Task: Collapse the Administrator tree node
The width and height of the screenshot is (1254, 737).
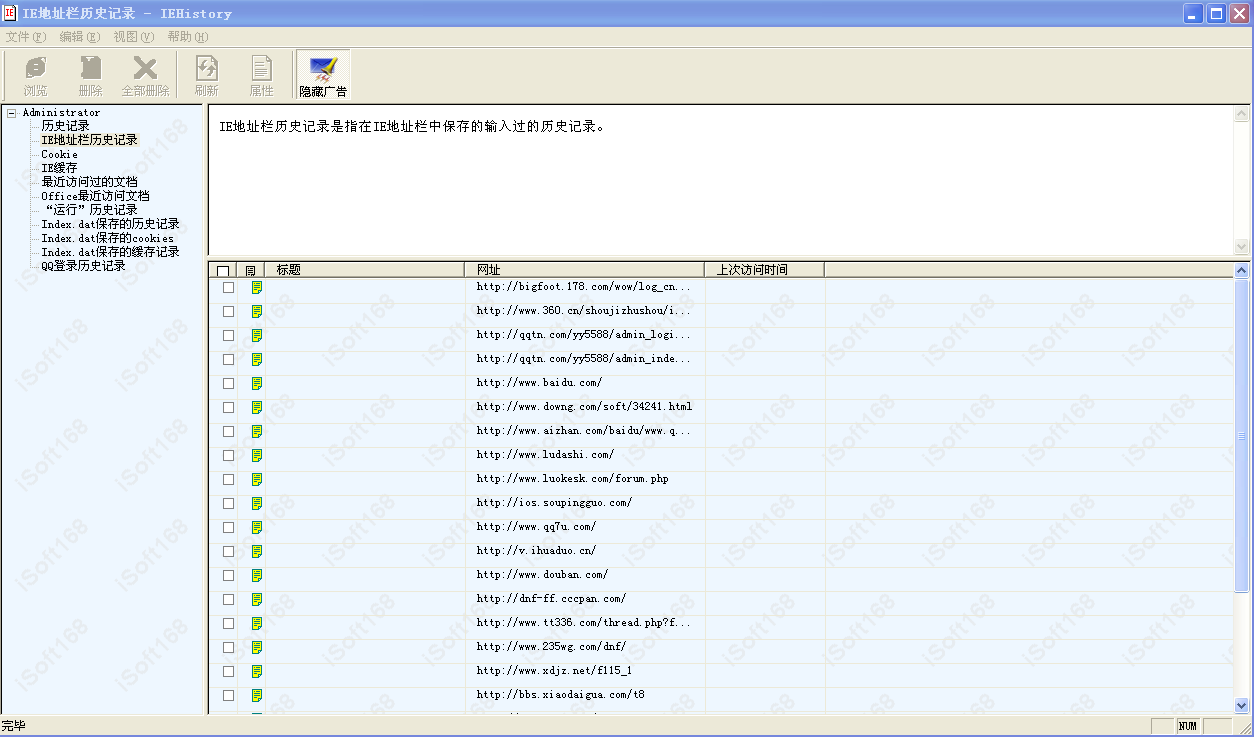Action: click(11, 113)
